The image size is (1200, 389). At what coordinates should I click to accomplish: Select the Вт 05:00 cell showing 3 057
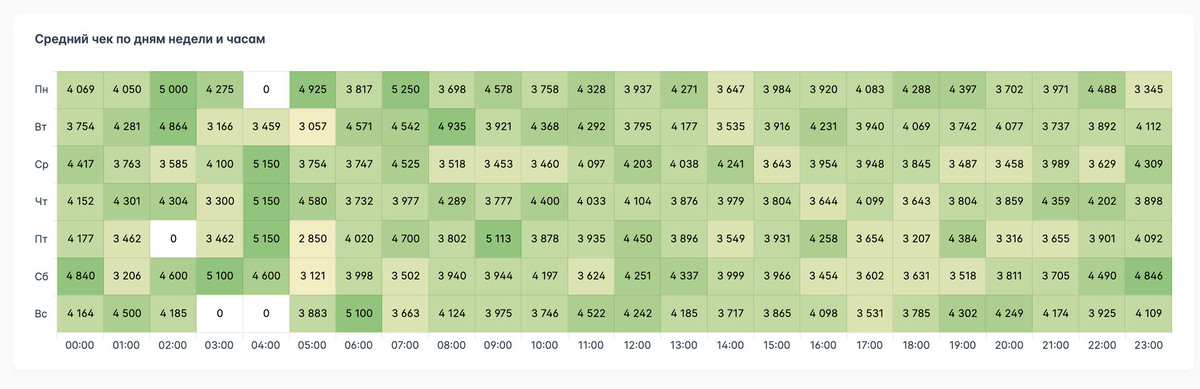pos(312,127)
